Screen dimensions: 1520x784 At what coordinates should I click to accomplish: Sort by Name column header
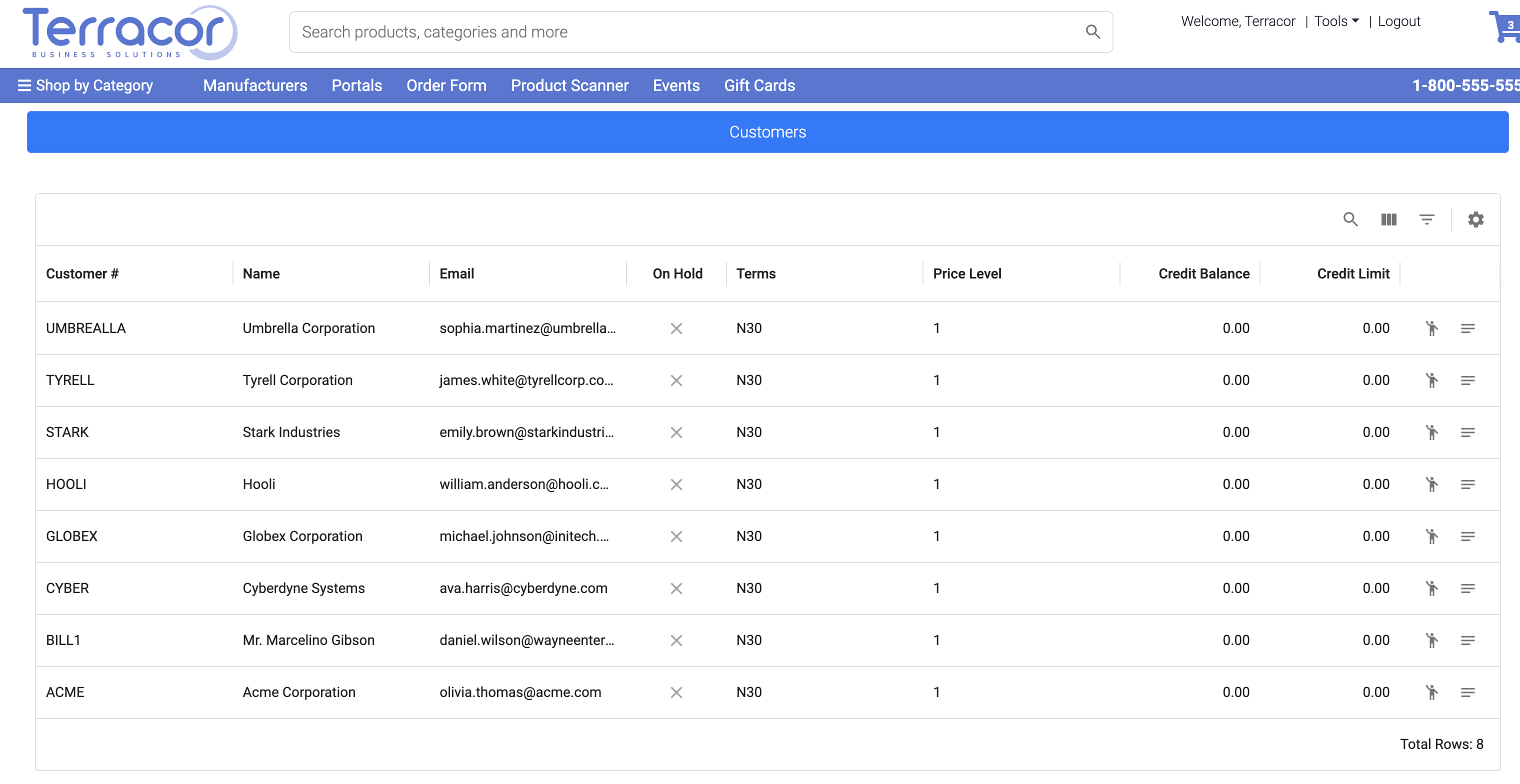click(261, 273)
